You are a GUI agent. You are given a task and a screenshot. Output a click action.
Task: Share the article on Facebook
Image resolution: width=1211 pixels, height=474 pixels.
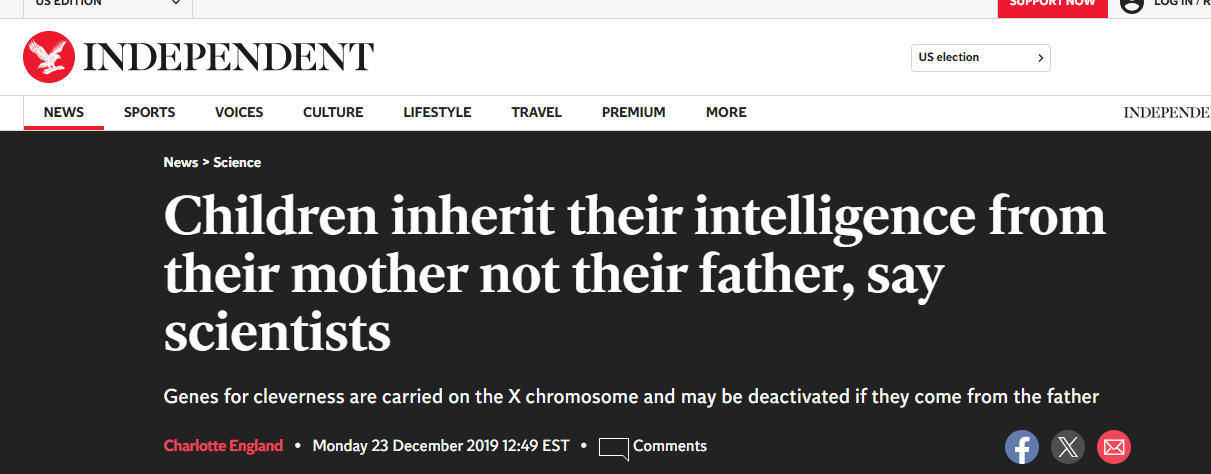tap(1022, 447)
